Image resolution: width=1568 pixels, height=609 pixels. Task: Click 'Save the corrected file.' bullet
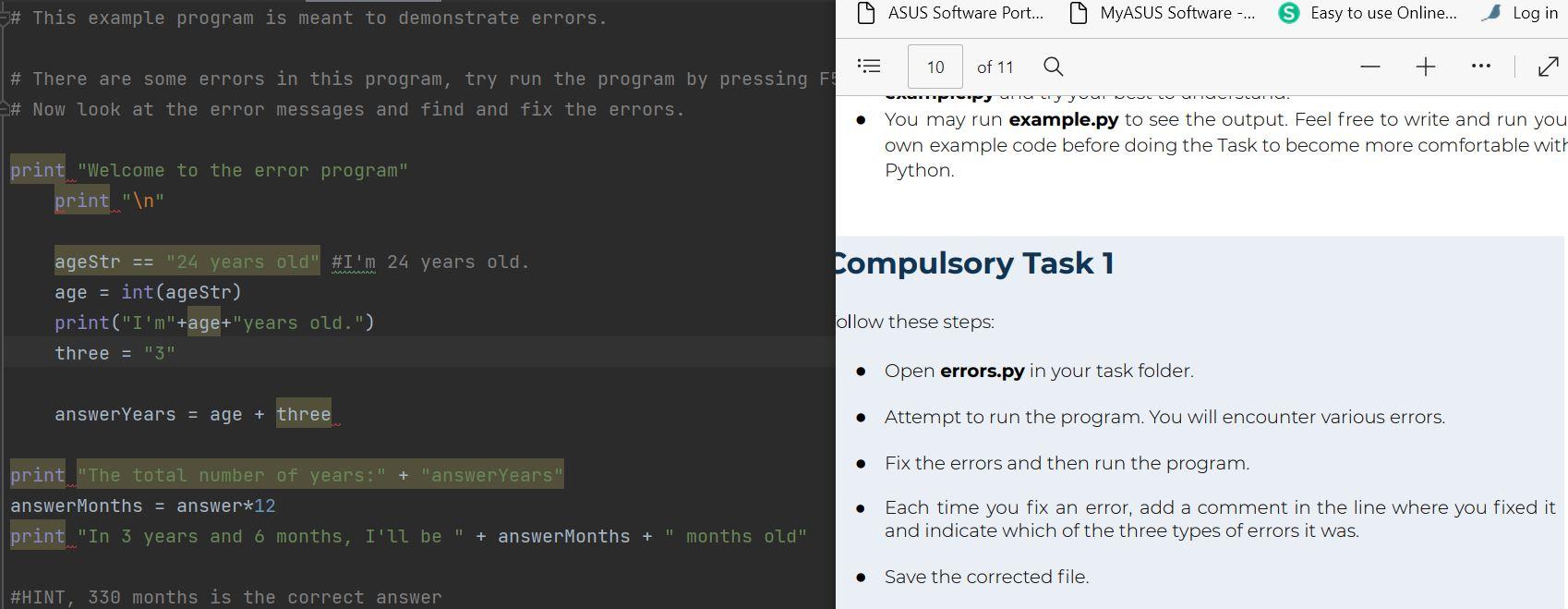click(x=986, y=577)
